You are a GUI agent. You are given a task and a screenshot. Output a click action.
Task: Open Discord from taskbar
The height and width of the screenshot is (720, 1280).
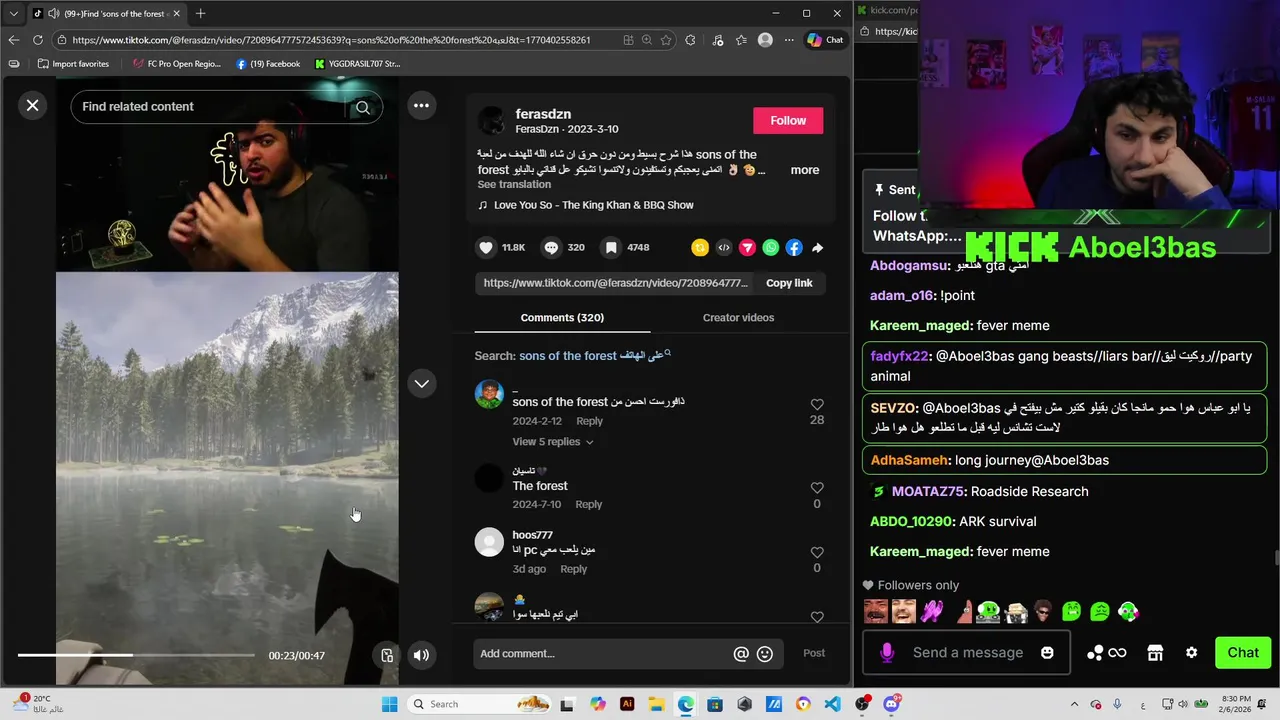click(891, 704)
